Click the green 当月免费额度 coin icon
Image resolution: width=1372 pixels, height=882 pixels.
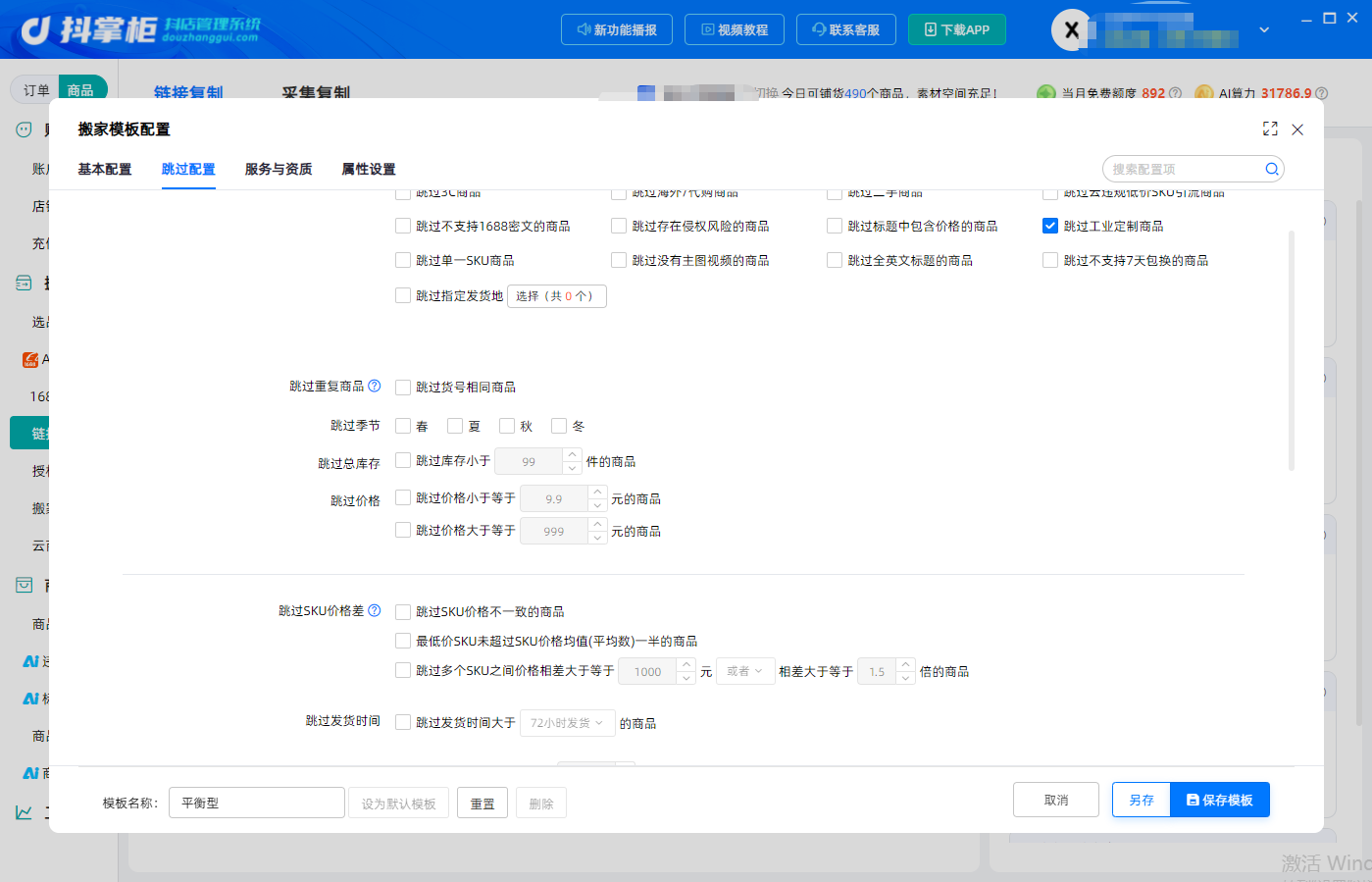(1046, 93)
